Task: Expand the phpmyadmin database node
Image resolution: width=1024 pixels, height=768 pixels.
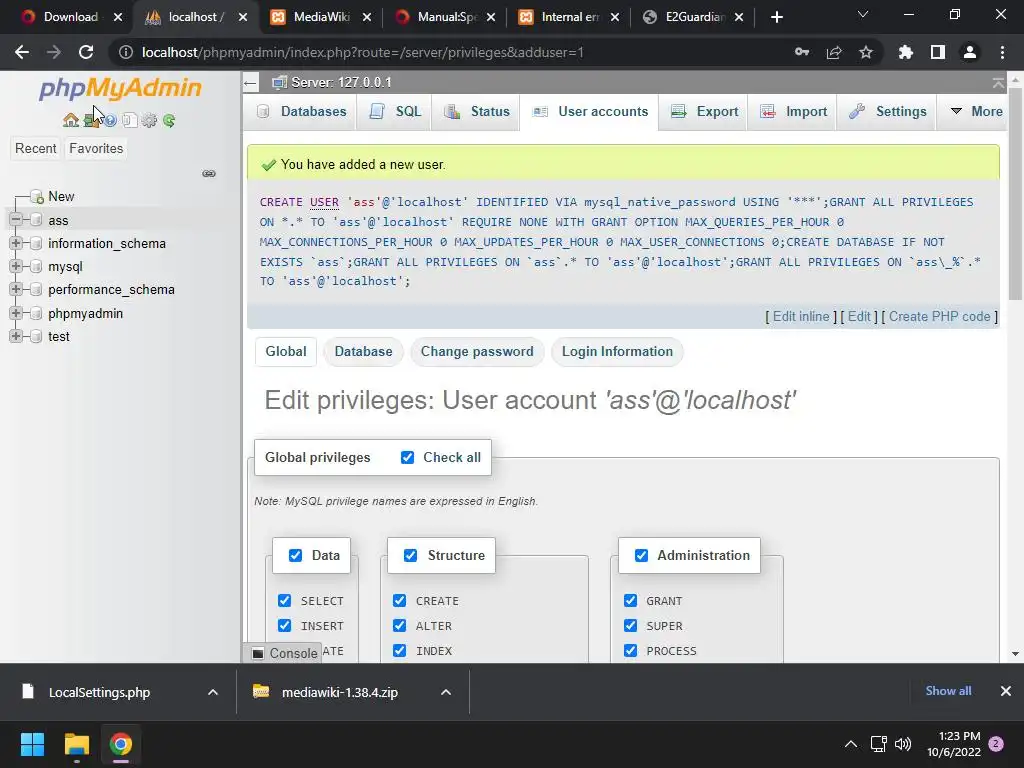Action: 16,313
